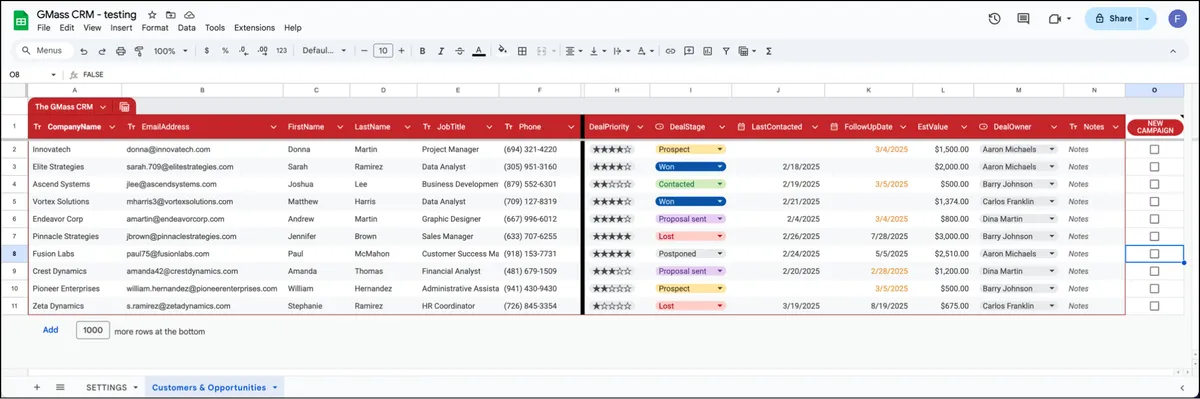This screenshot has width=1200, height=399.
Task: Open the fill color picker
Action: (503, 51)
